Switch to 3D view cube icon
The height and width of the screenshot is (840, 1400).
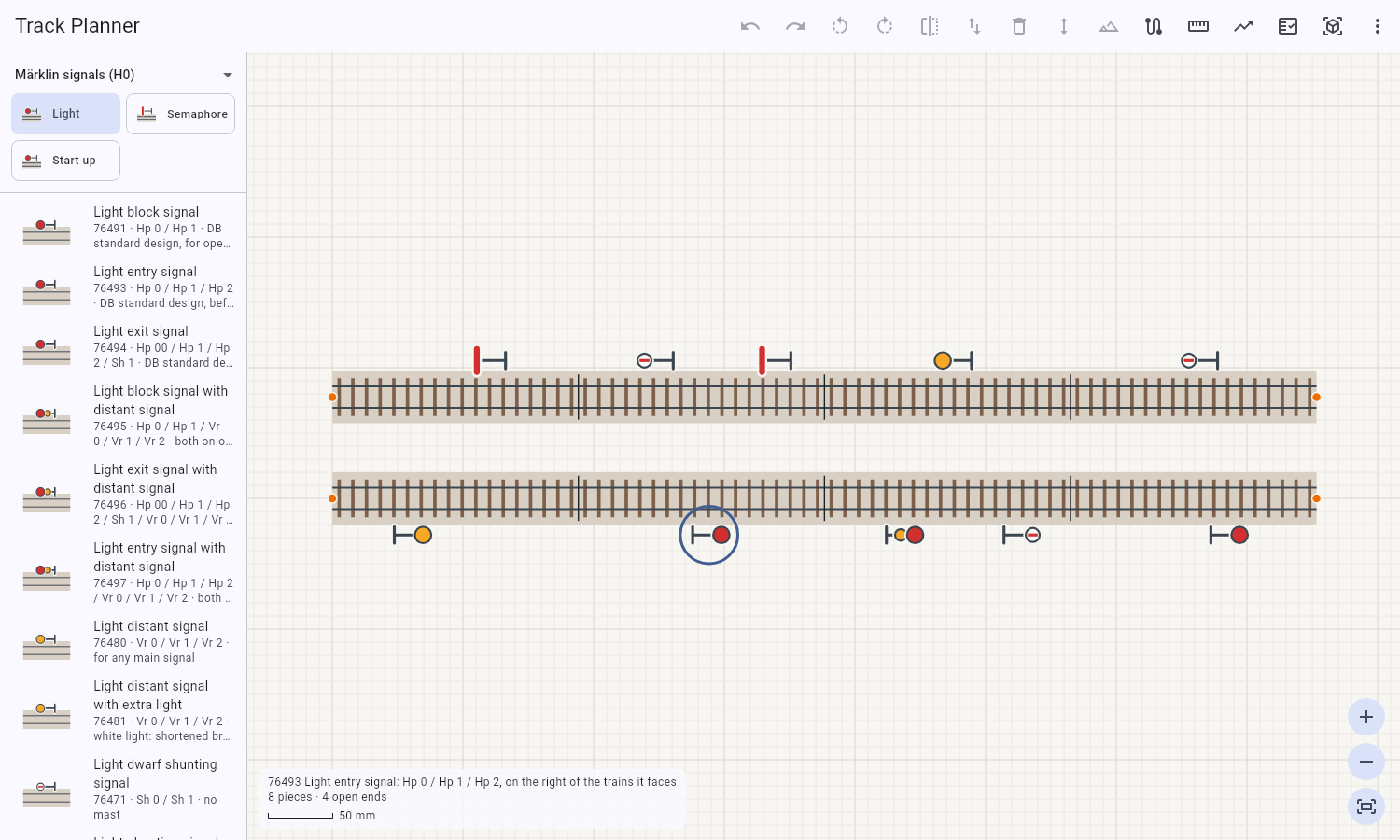(x=1333, y=26)
